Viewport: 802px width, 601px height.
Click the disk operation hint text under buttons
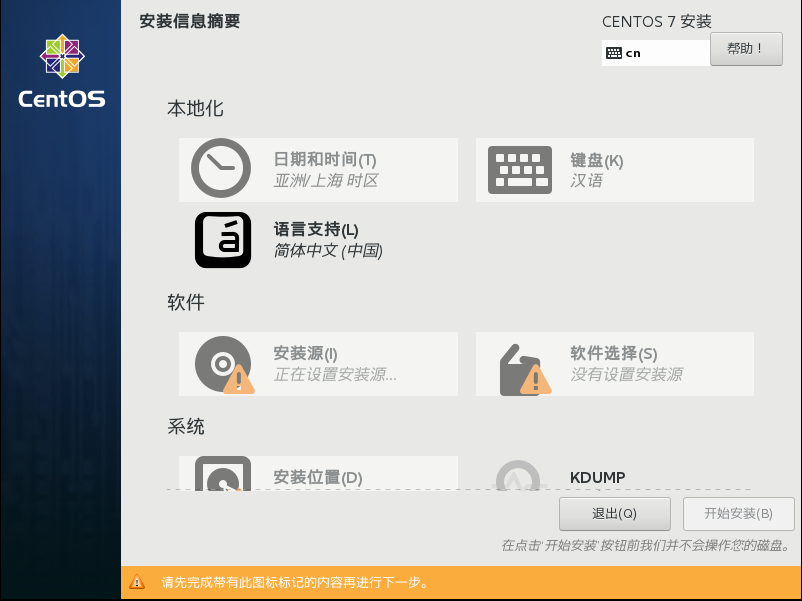tap(646, 545)
